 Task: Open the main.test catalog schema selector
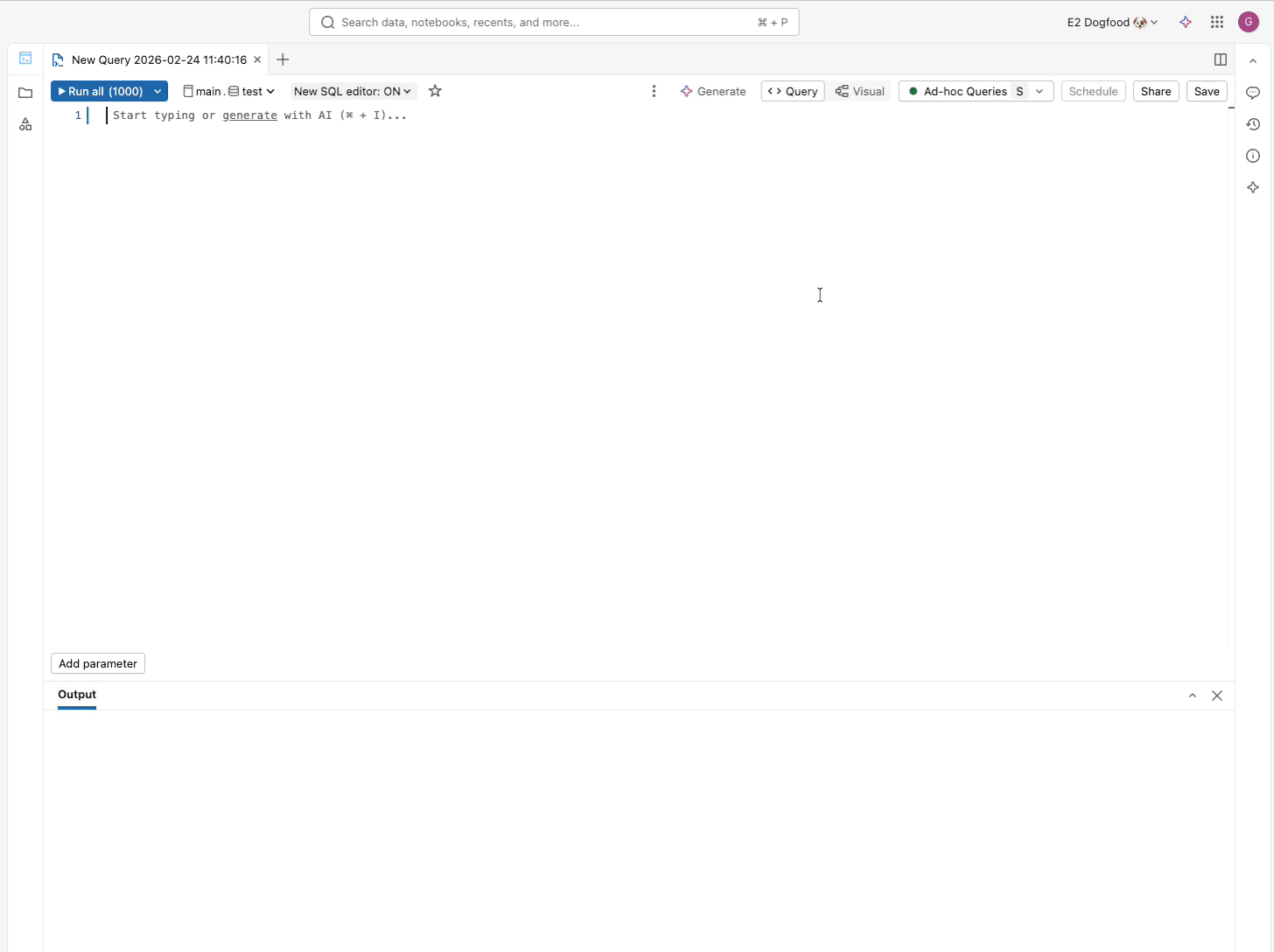pos(228,91)
